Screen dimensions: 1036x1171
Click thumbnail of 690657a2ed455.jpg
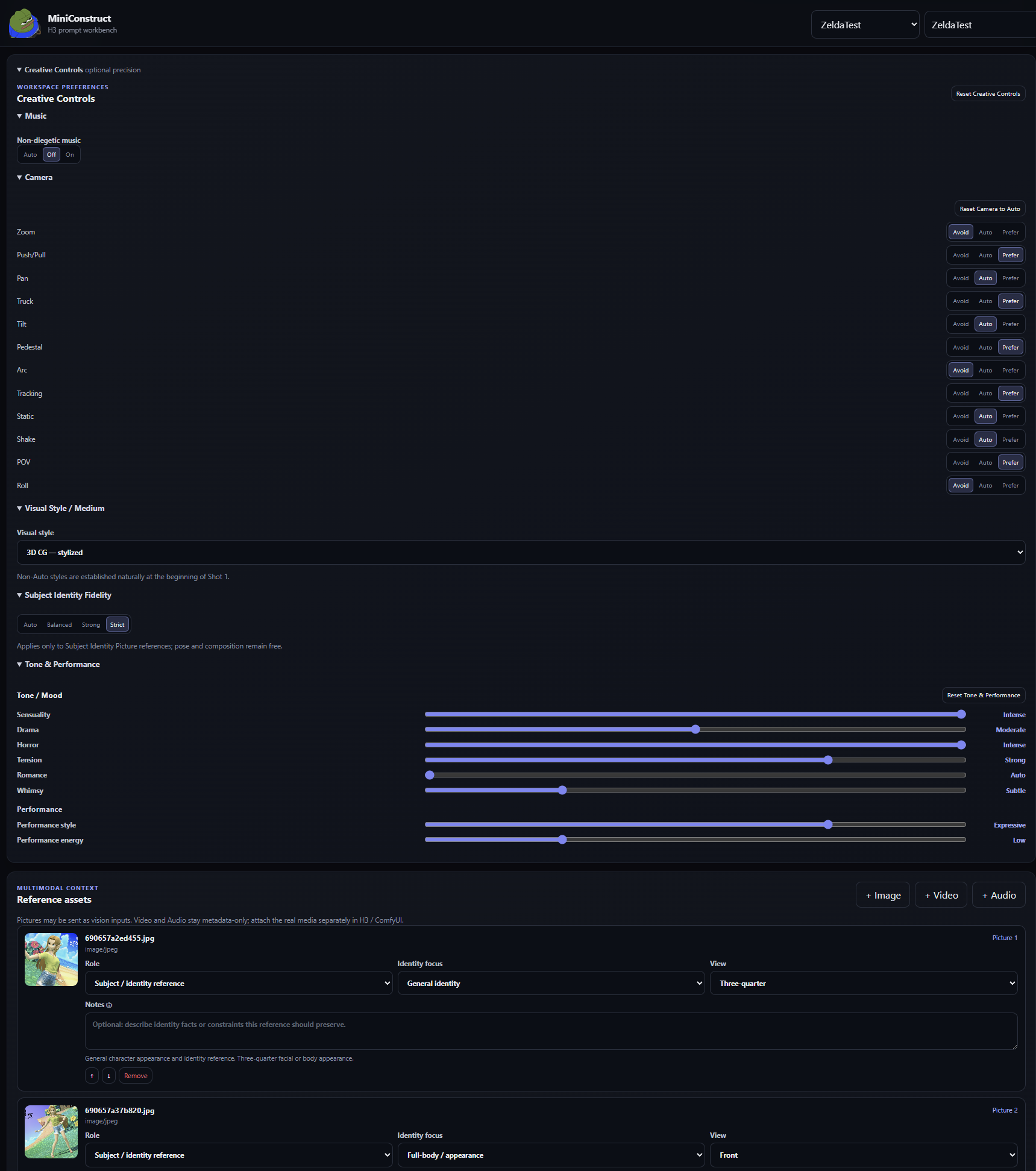click(51, 959)
